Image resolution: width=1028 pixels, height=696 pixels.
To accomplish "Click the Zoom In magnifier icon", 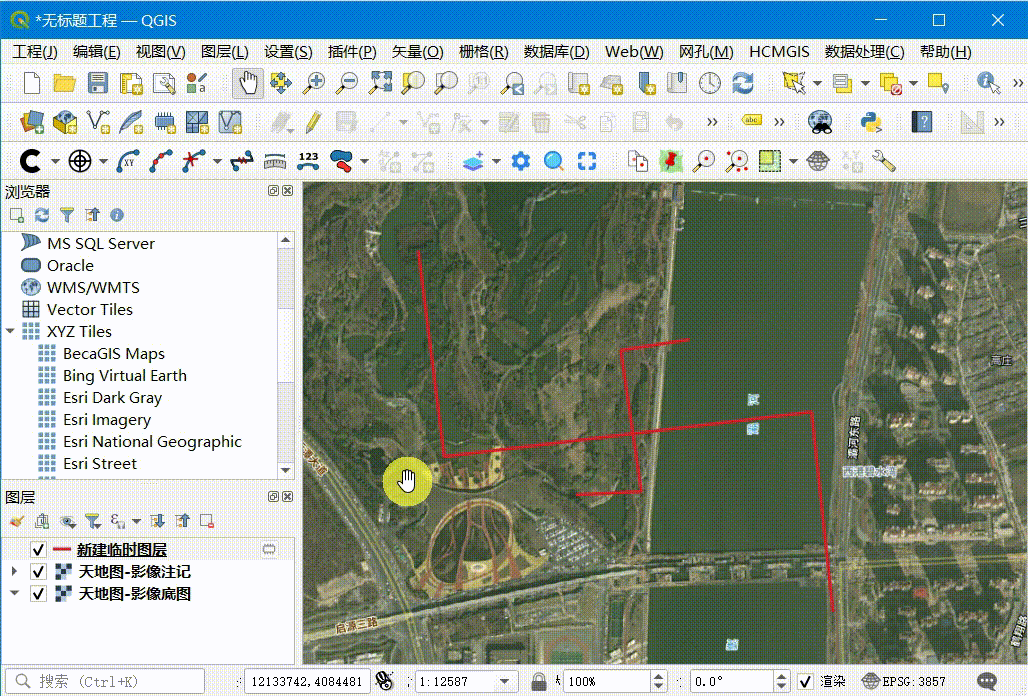I will click(x=314, y=83).
